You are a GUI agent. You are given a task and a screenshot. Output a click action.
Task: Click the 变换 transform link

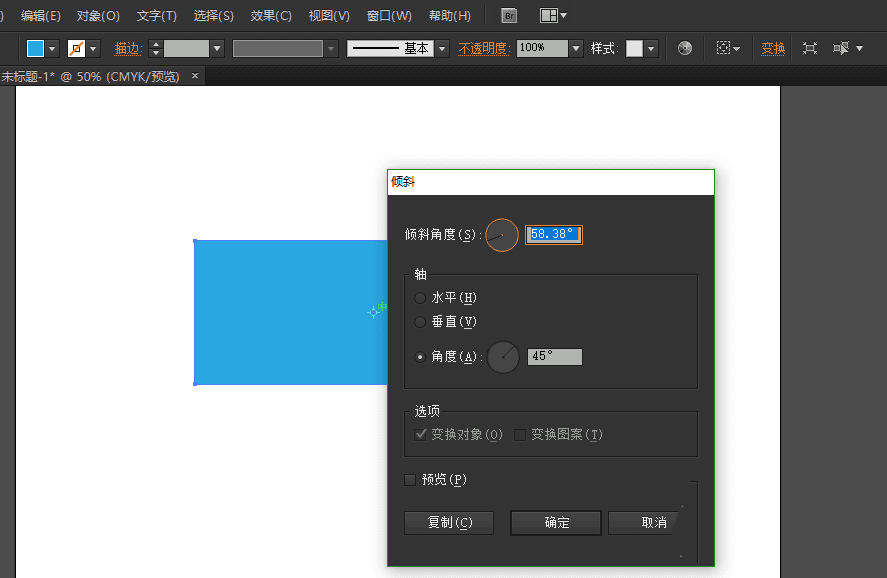point(773,49)
